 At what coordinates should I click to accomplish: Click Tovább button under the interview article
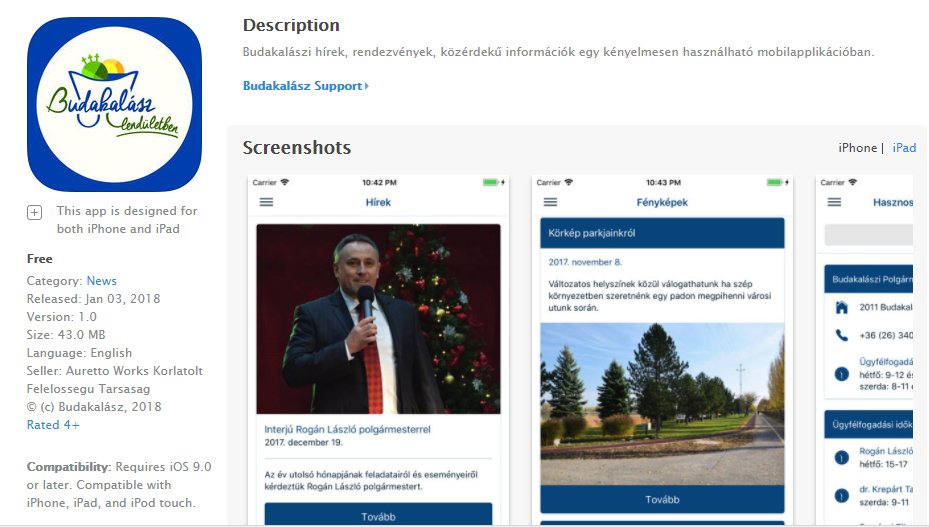(378, 514)
